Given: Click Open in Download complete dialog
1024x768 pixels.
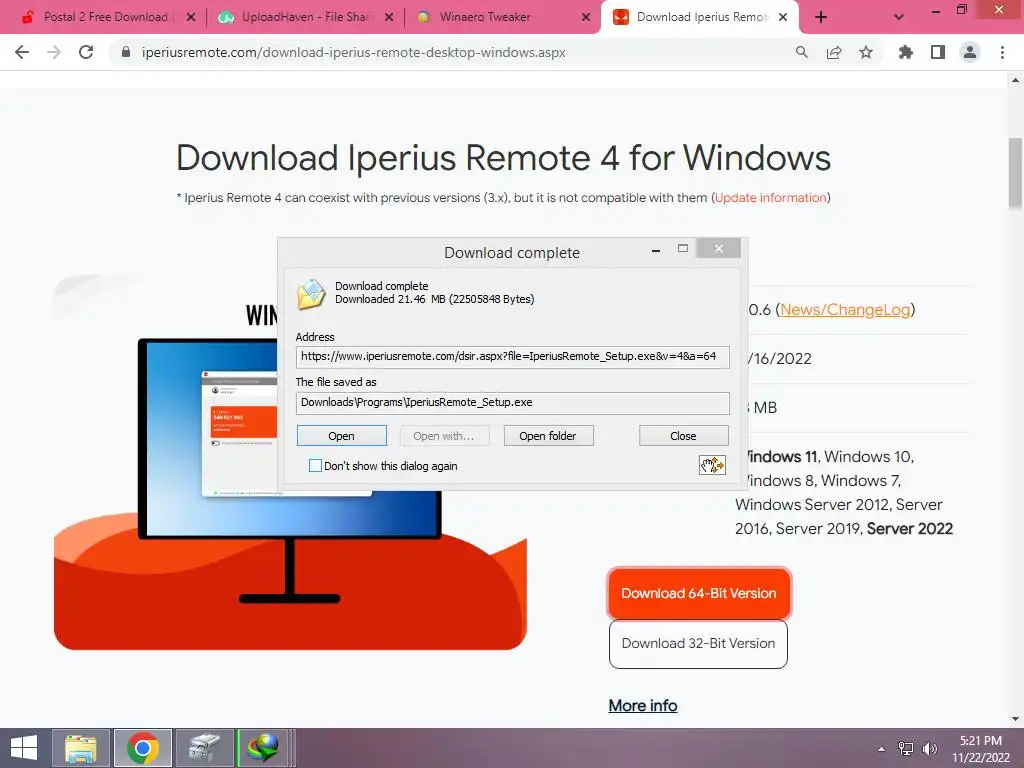Looking at the screenshot, I should point(342,436).
